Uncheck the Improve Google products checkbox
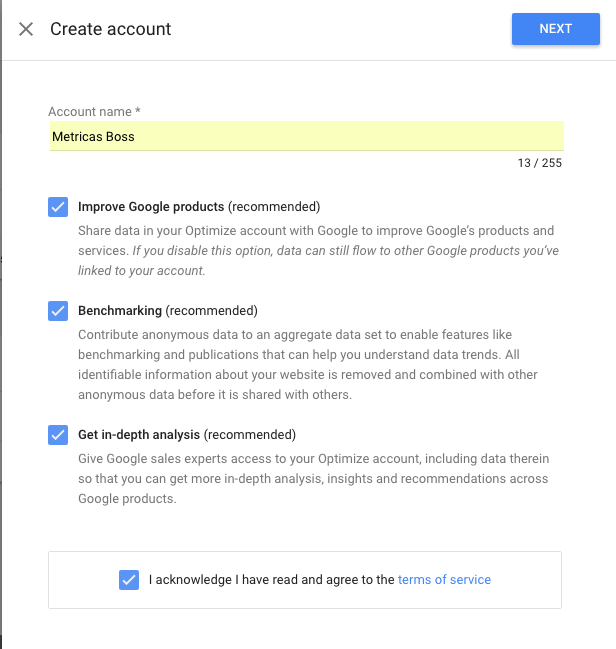 pyautogui.click(x=58, y=207)
